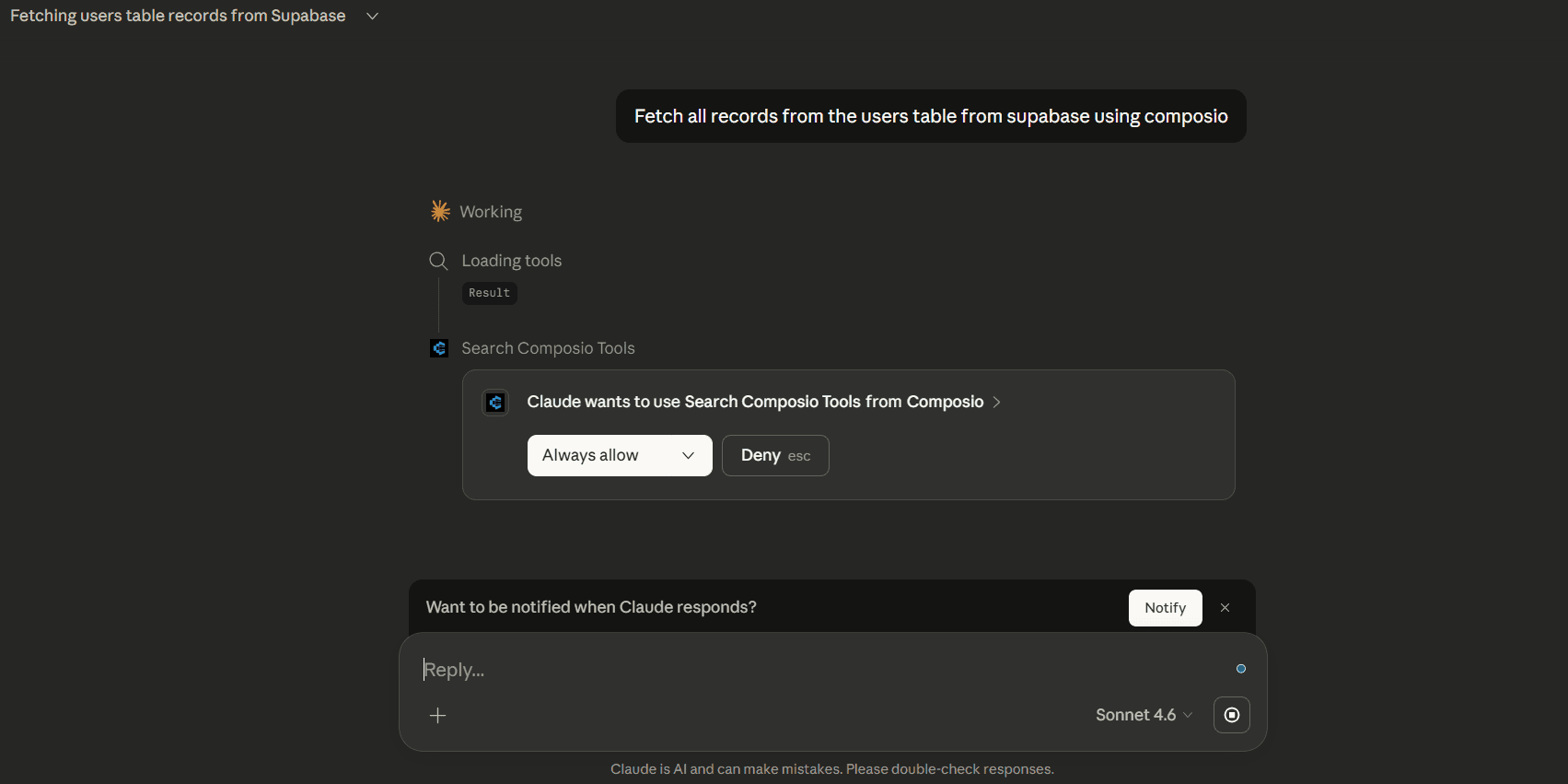Click the conversation title text

(178, 16)
